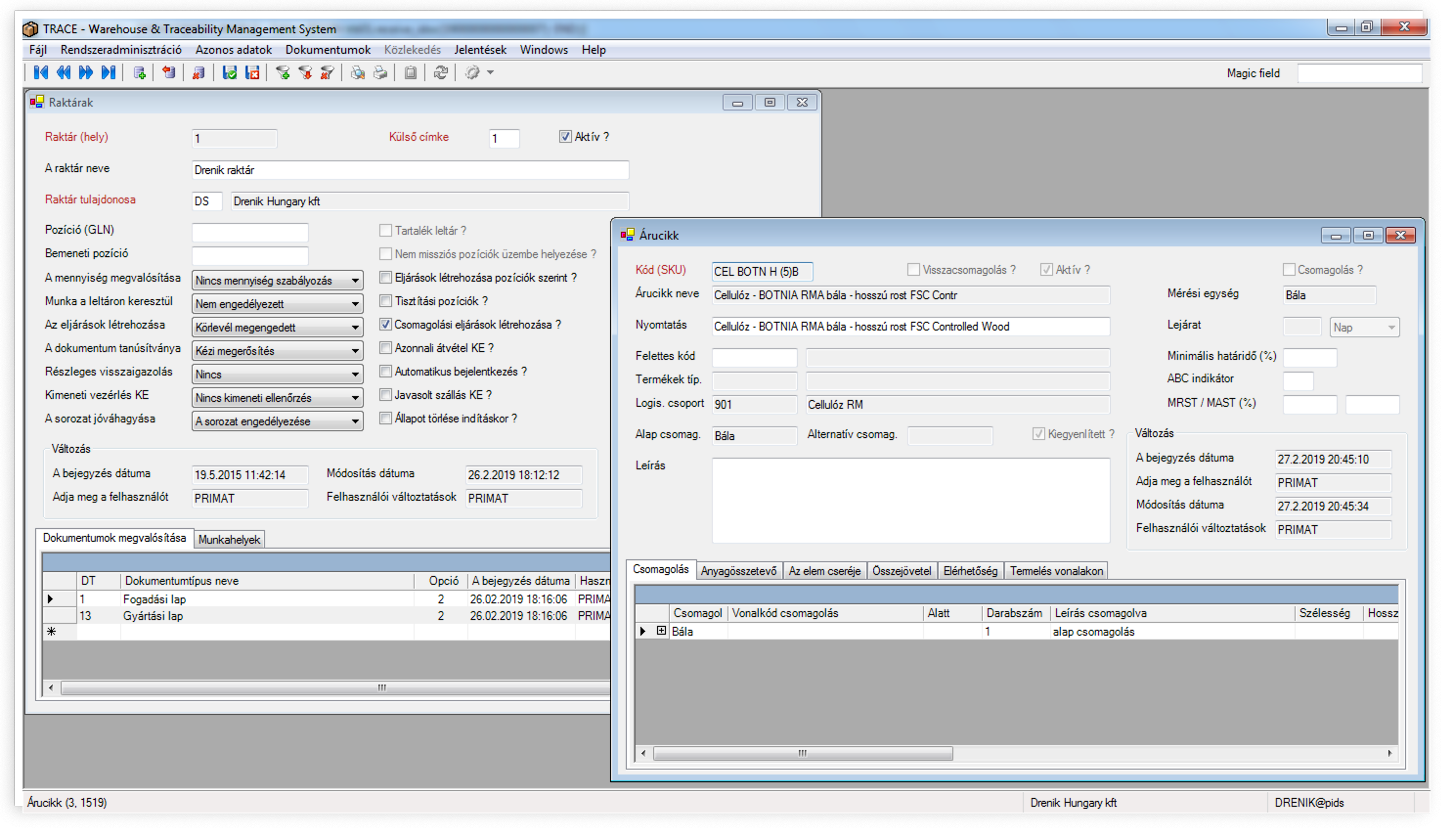
Task: Switch to the 'Termelés vonalakon' tab
Action: [1057, 571]
